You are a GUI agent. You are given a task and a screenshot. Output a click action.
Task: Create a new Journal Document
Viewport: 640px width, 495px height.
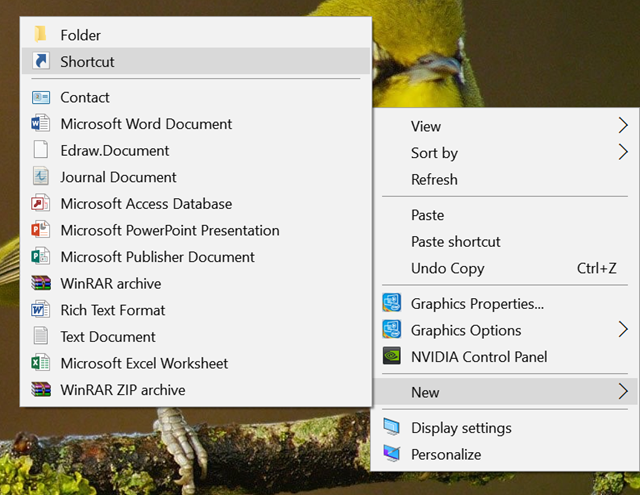196,176
